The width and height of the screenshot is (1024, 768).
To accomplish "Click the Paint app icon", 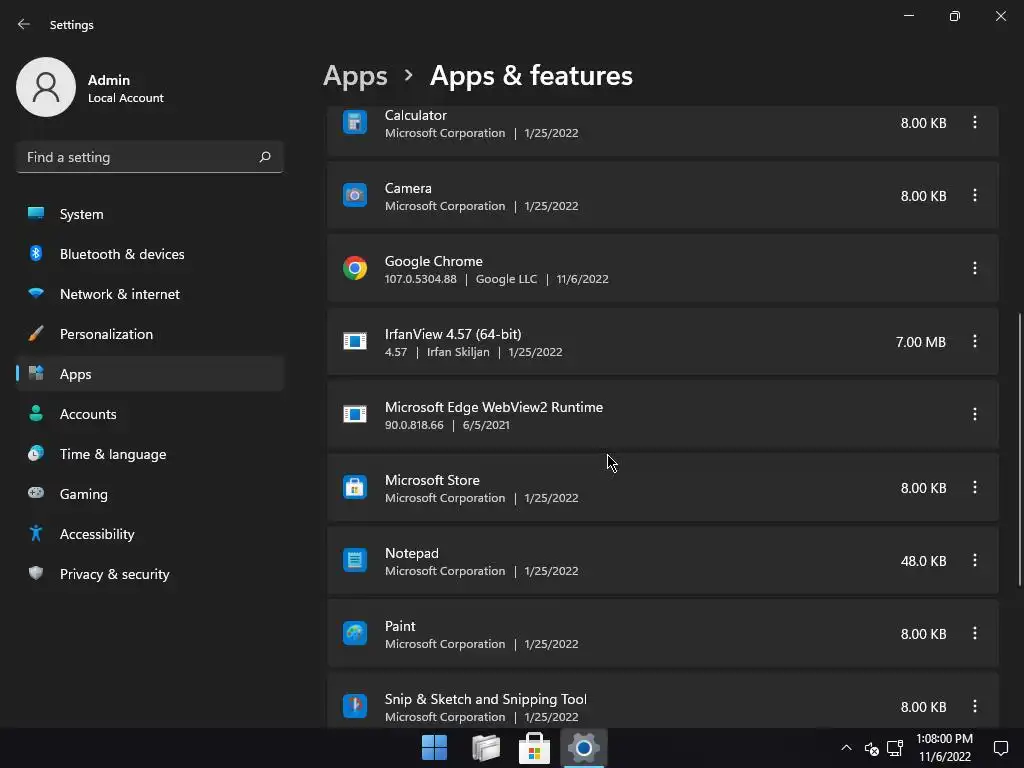I will (x=355, y=634).
